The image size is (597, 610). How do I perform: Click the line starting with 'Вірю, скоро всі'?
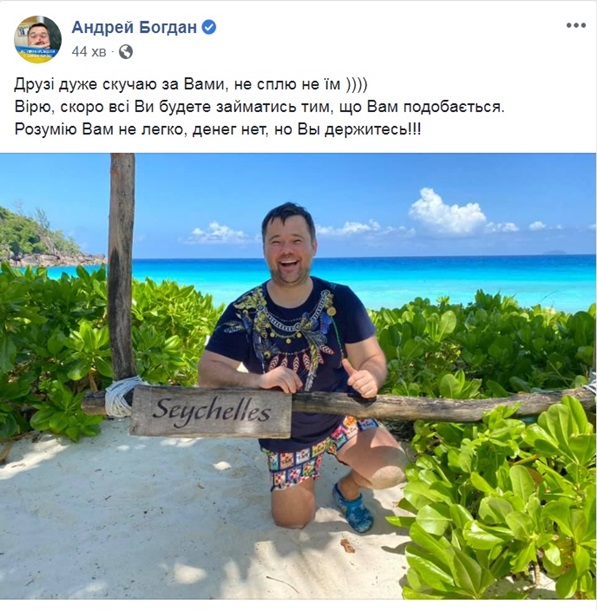(x=259, y=107)
